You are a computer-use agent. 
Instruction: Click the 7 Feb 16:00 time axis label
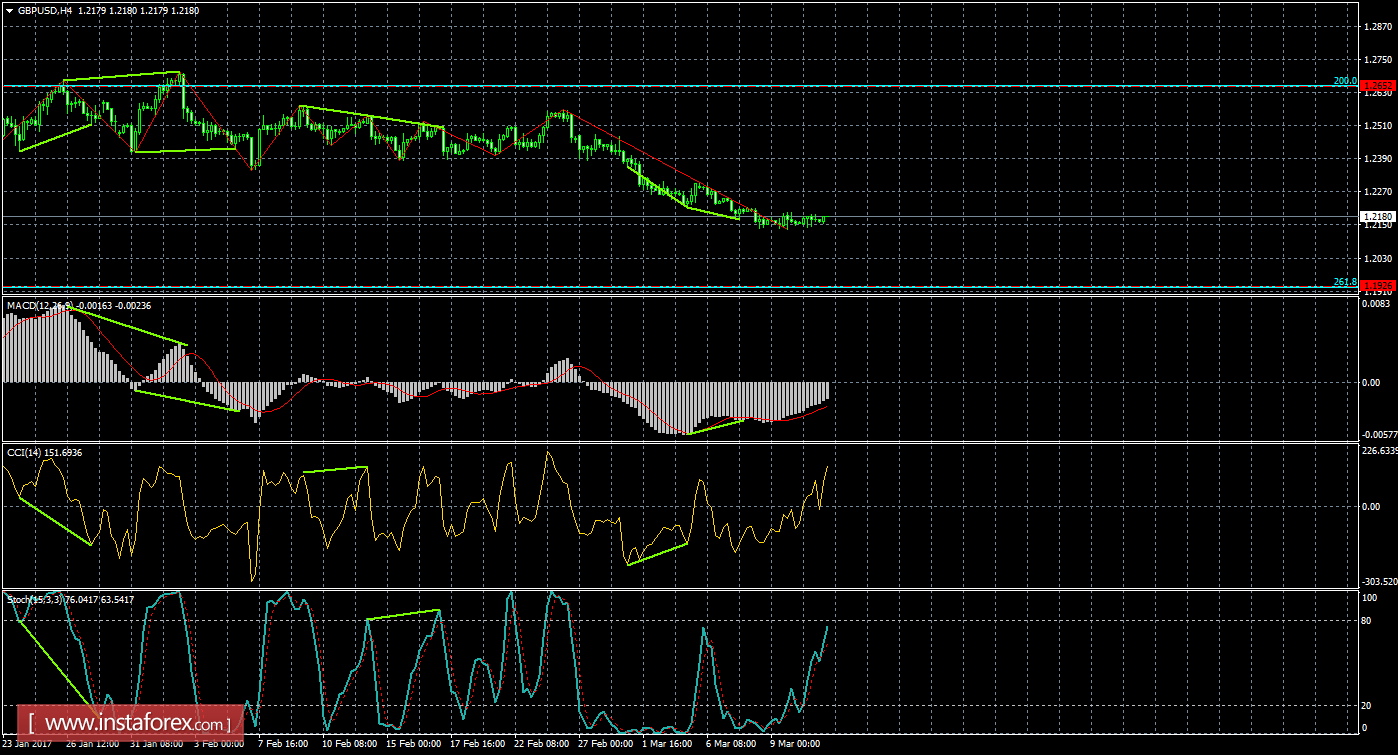click(281, 745)
